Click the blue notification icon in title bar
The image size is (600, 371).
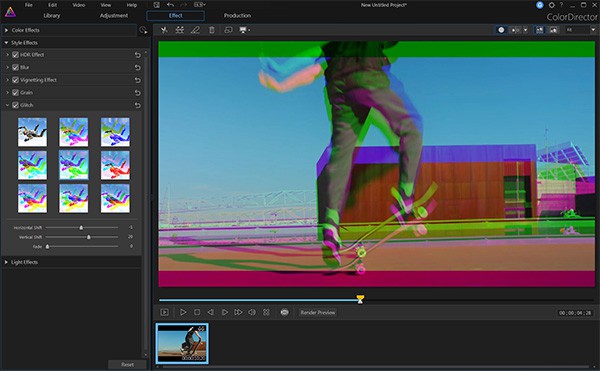(540, 5)
